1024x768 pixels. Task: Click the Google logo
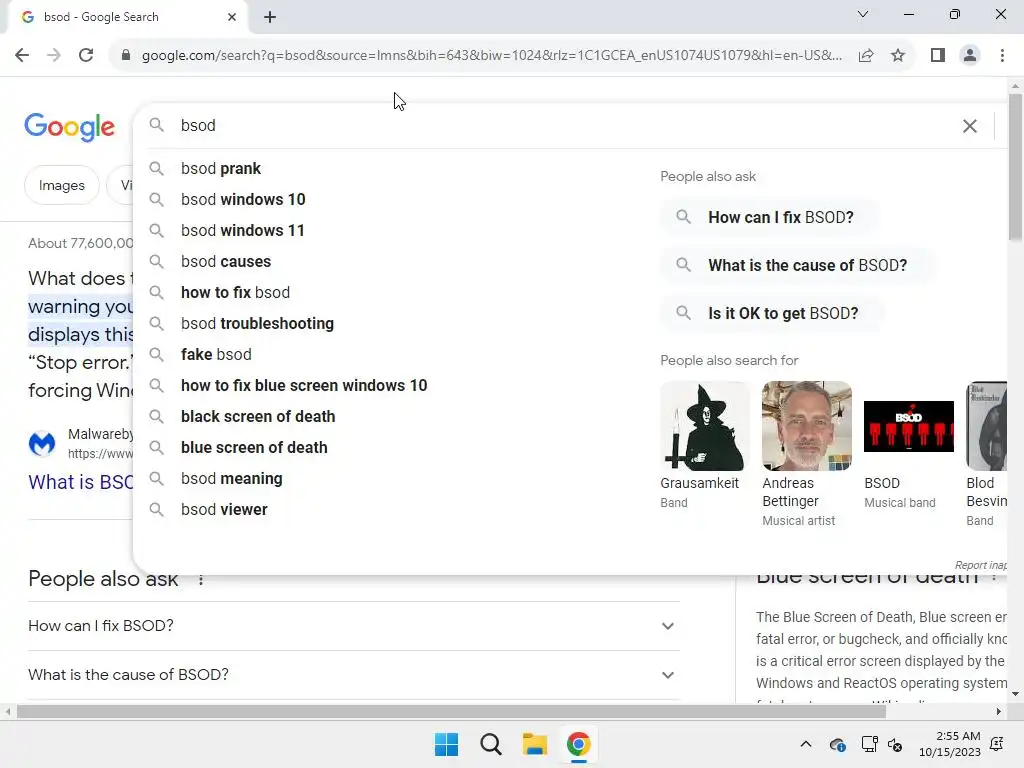coord(69,126)
